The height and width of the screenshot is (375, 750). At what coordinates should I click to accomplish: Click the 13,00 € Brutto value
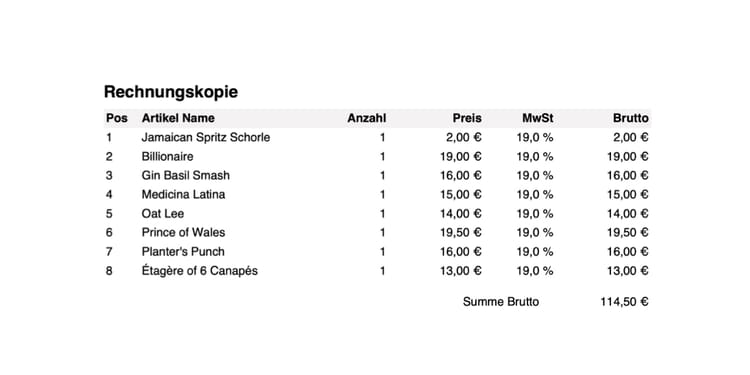click(628, 271)
